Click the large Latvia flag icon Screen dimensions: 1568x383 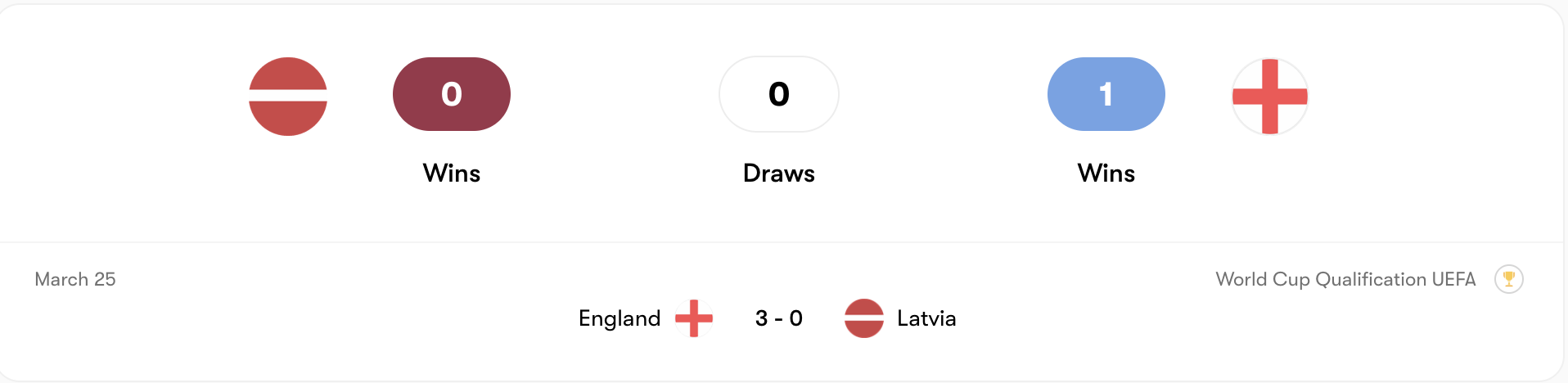point(288,97)
